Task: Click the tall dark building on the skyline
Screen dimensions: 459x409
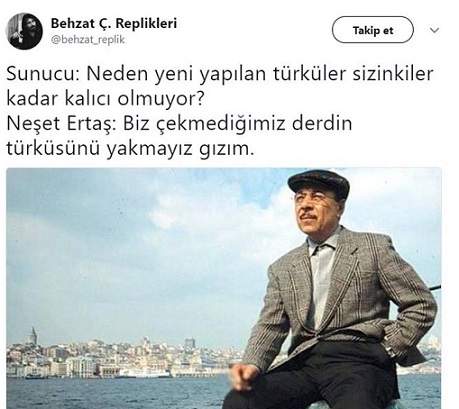Action: [x=190, y=344]
